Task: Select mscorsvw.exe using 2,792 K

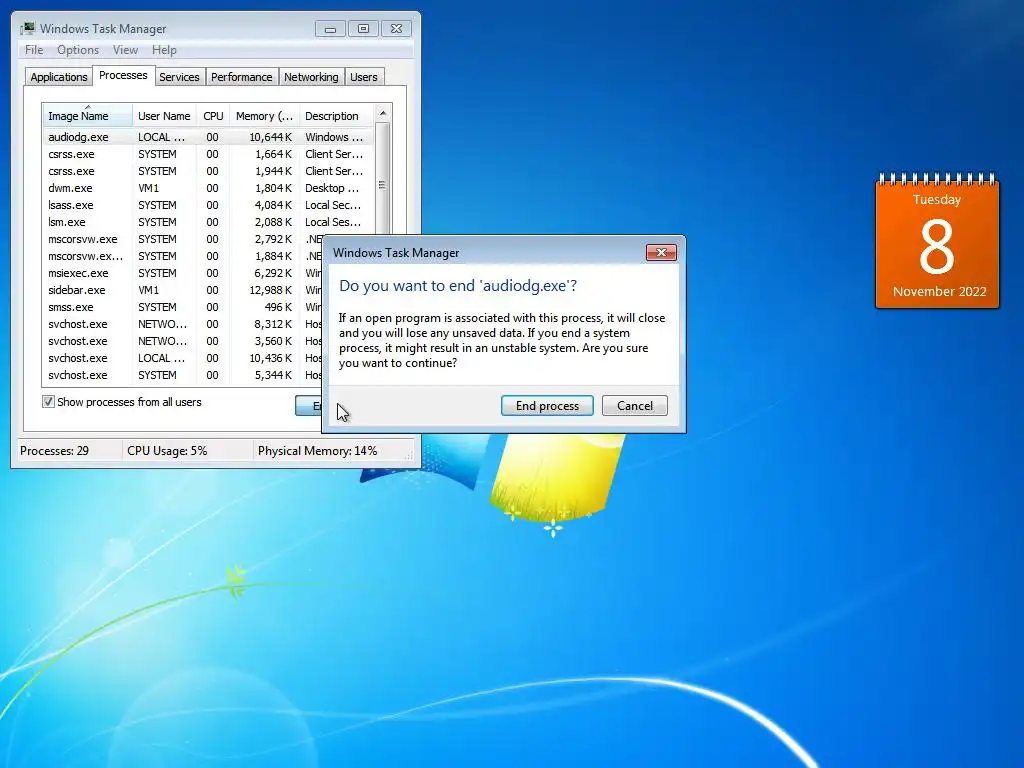Action: coord(182,239)
